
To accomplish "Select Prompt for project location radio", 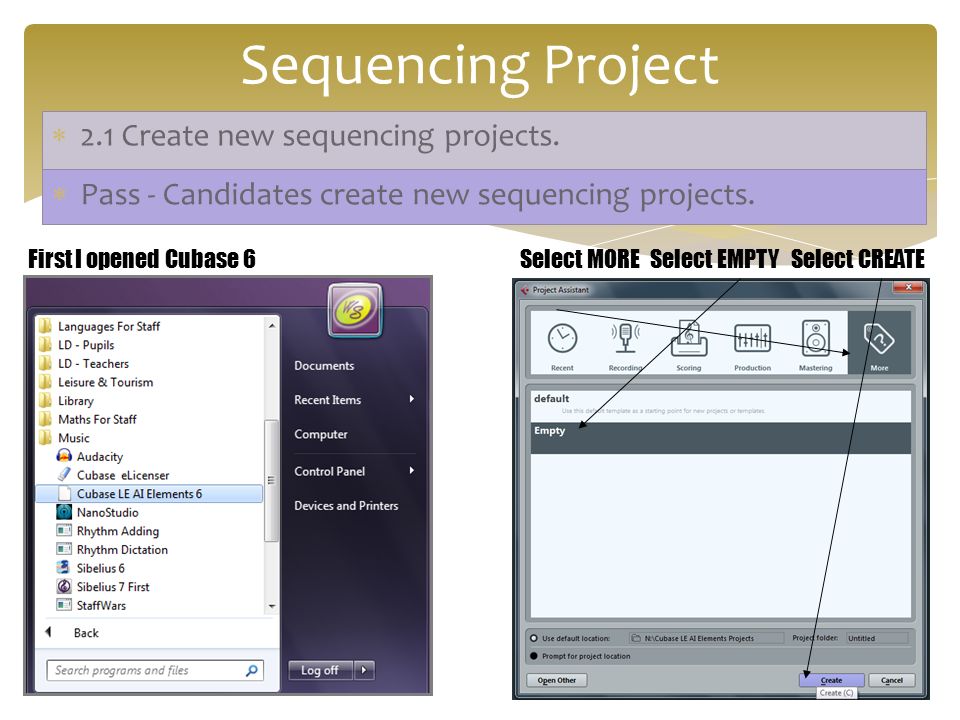I will tap(534, 656).
